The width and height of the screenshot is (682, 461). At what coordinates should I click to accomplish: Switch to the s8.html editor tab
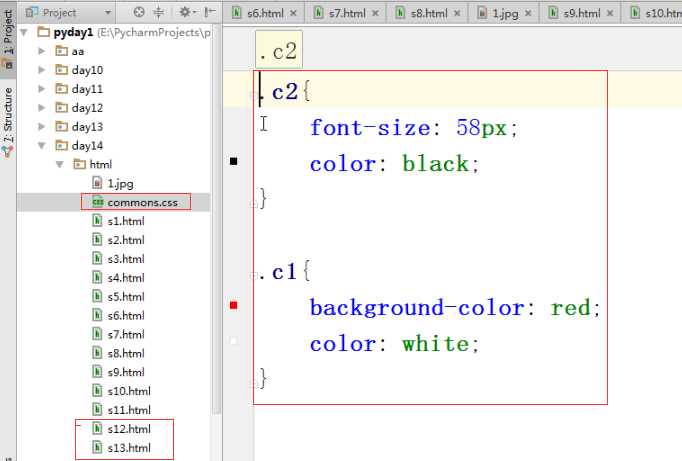click(x=428, y=13)
